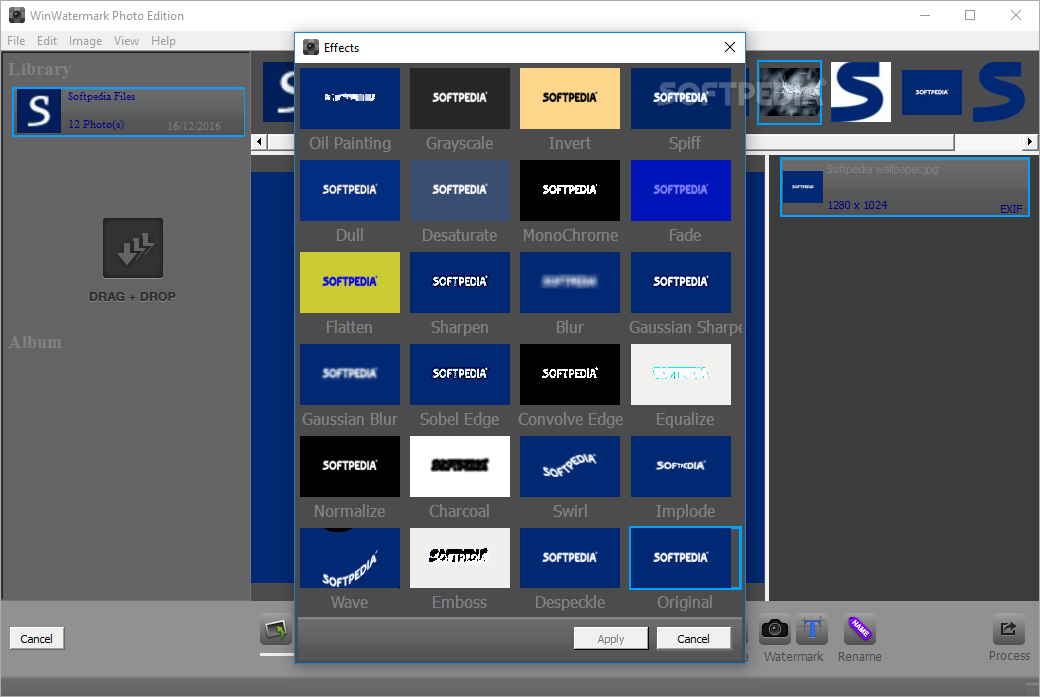Click the Cancel button in main window
Image resolution: width=1040 pixels, height=697 pixels.
36,639
